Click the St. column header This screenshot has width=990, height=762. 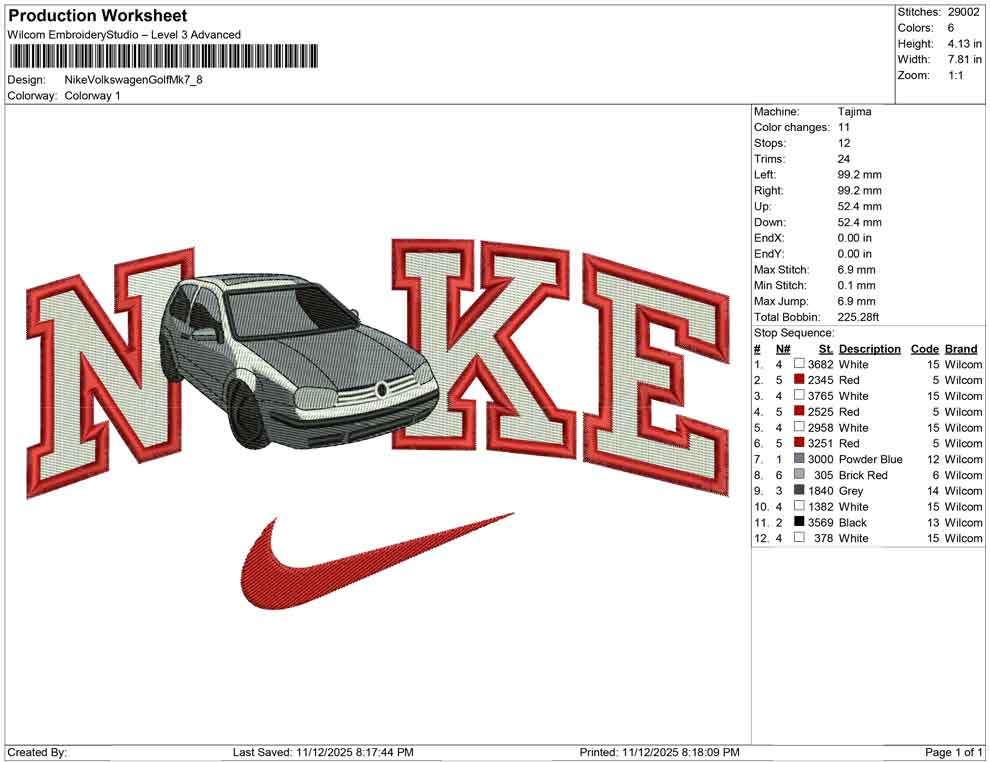(x=824, y=348)
